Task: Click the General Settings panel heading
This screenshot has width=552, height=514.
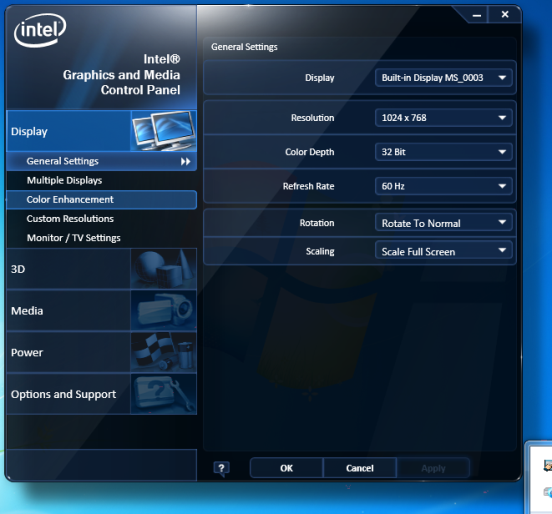Action: coord(244,47)
